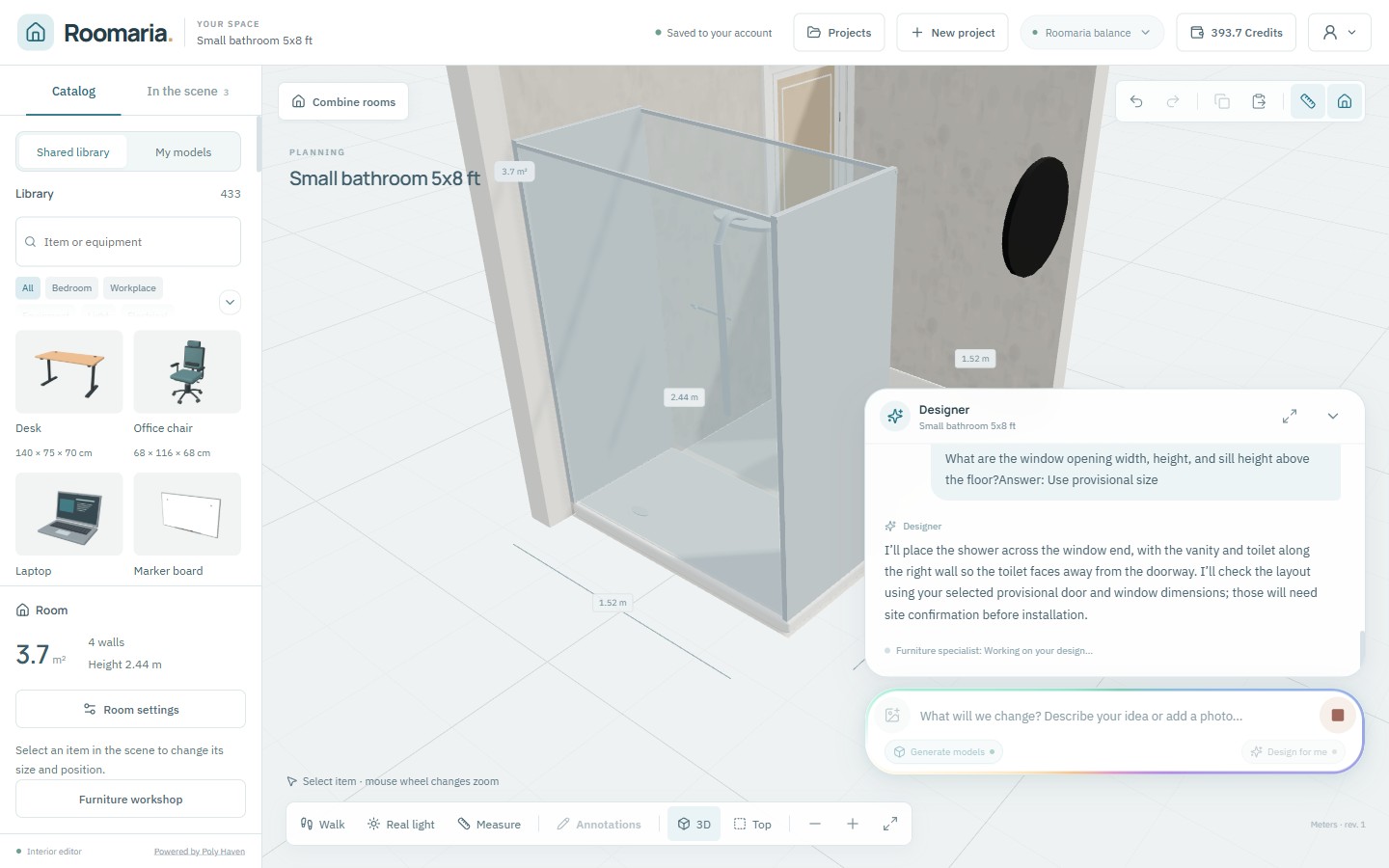This screenshot has width=1389, height=868.
Task: Toggle the room house view icon
Action: coord(1345,101)
